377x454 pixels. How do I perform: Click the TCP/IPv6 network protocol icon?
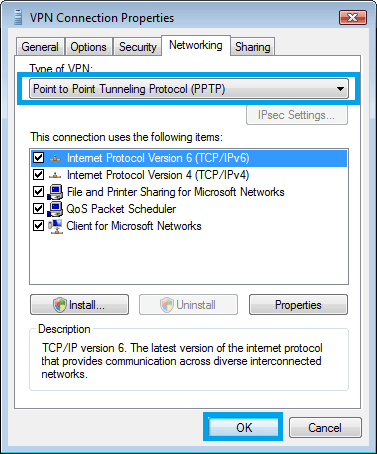55,158
